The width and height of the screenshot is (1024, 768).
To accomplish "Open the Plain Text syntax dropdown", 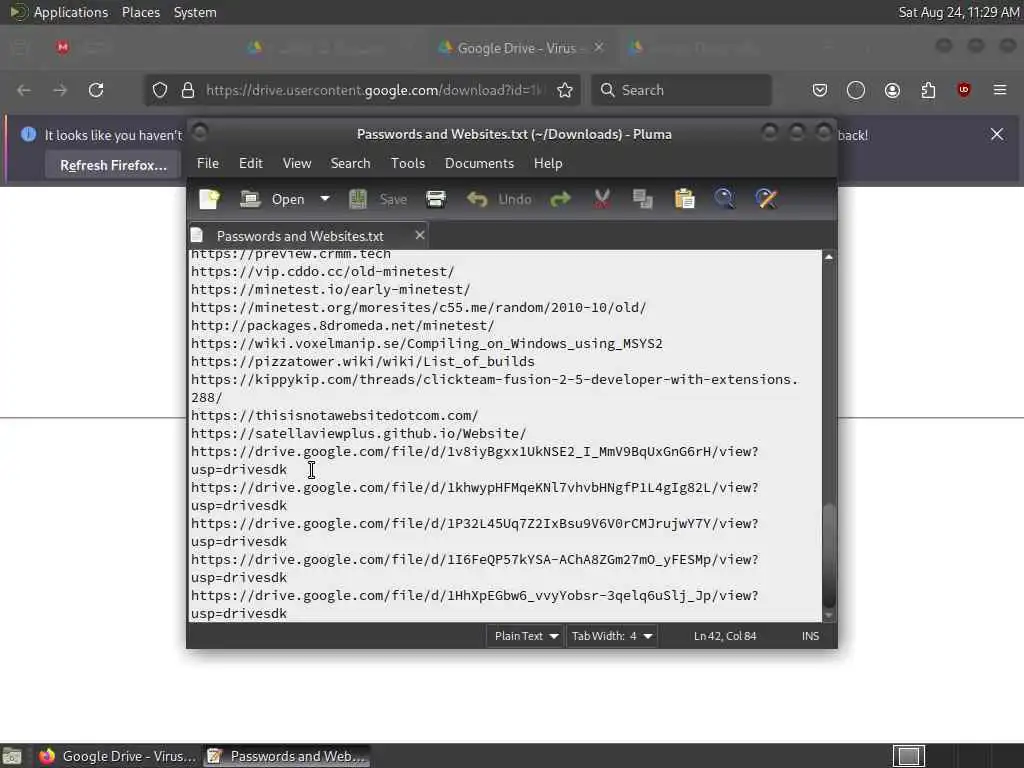I will click(526, 635).
